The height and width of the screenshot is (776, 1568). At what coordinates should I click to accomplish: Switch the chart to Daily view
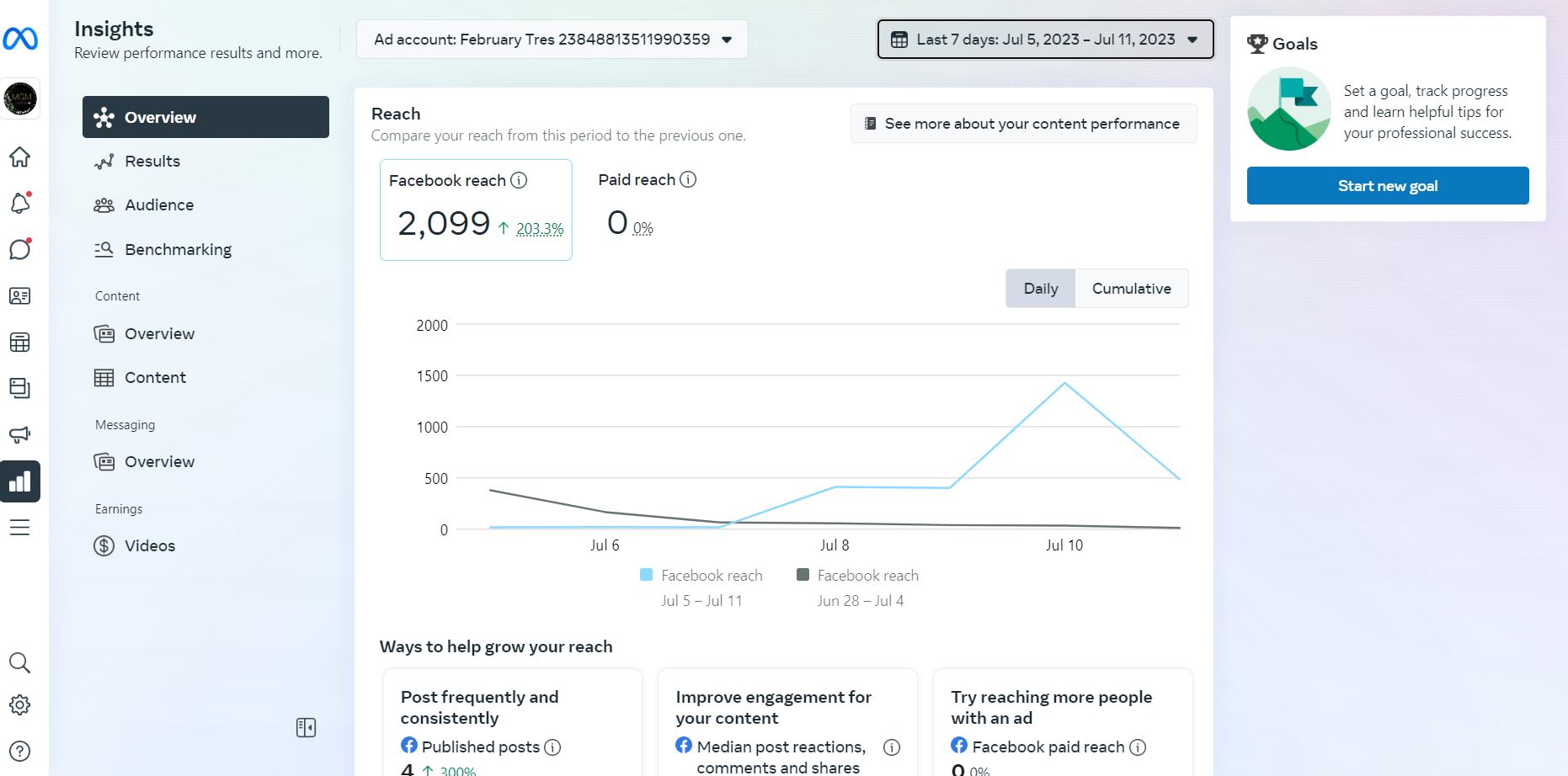click(x=1040, y=289)
